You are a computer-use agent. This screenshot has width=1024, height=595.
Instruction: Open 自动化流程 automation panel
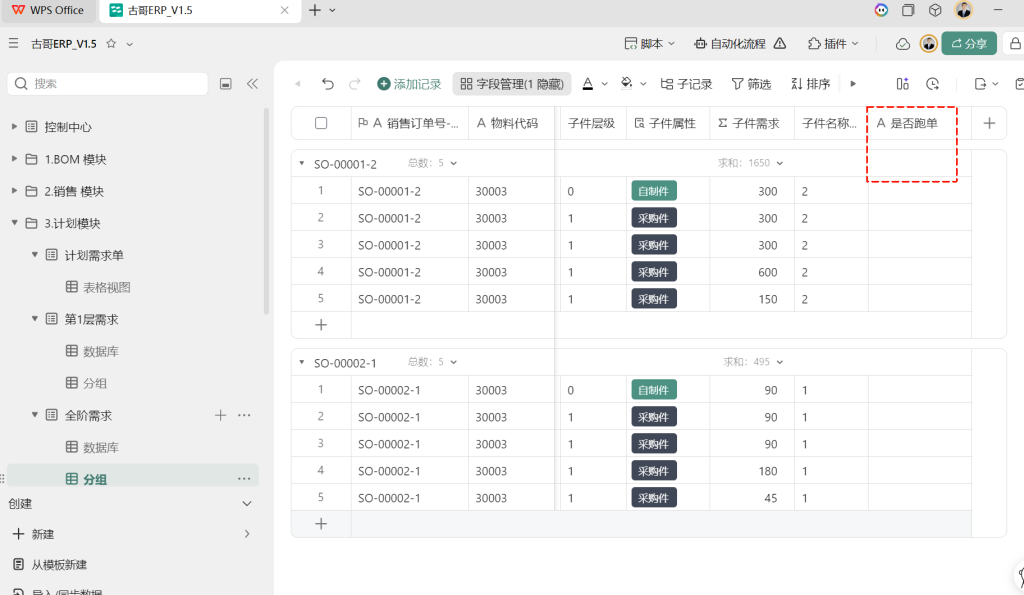pos(729,44)
